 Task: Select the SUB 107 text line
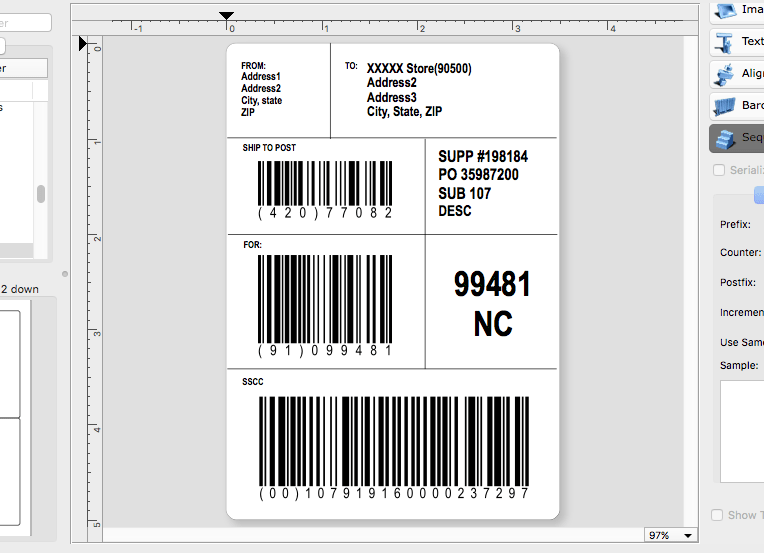pyautogui.click(x=464, y=193)
